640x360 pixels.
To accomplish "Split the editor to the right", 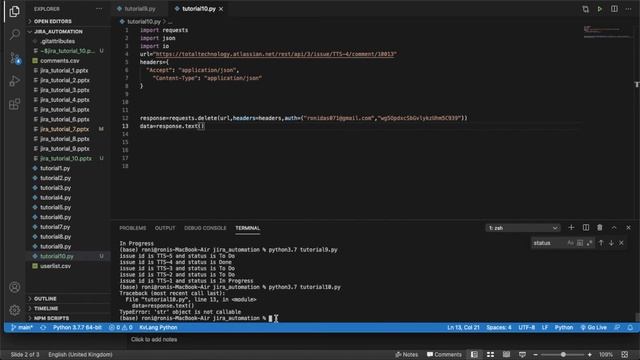I will 614,9.
